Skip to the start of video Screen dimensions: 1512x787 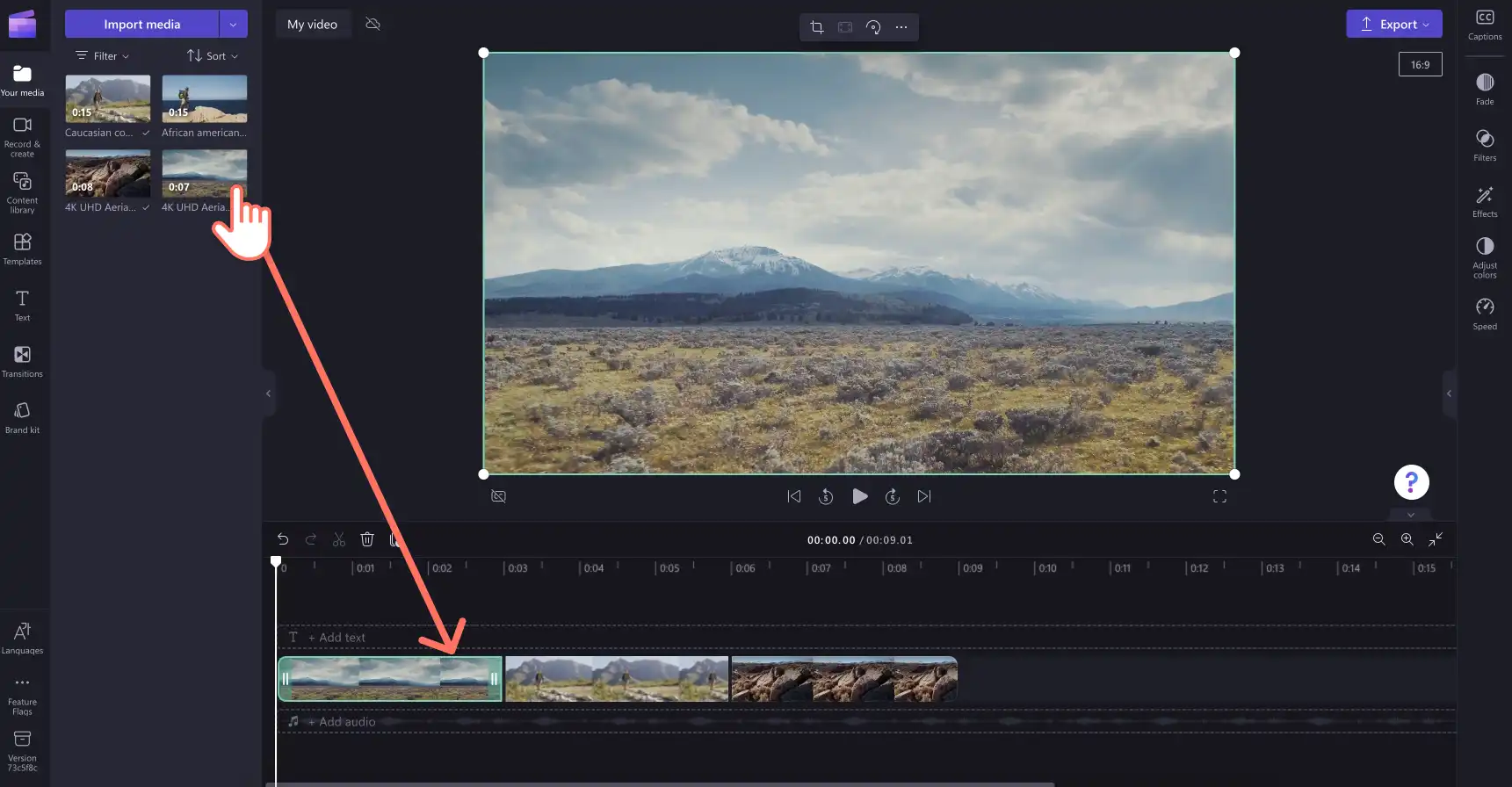click(793, 496)
